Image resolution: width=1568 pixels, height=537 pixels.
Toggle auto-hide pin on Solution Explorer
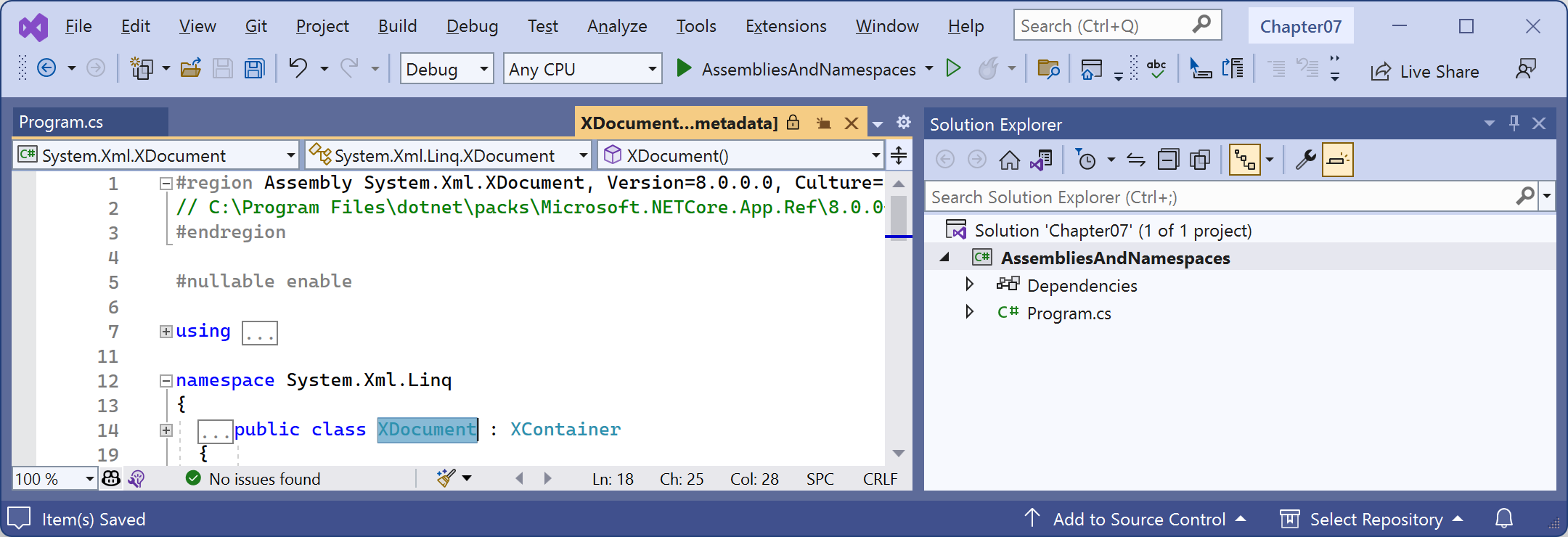pyautogui.click(x=1514, y=123)
